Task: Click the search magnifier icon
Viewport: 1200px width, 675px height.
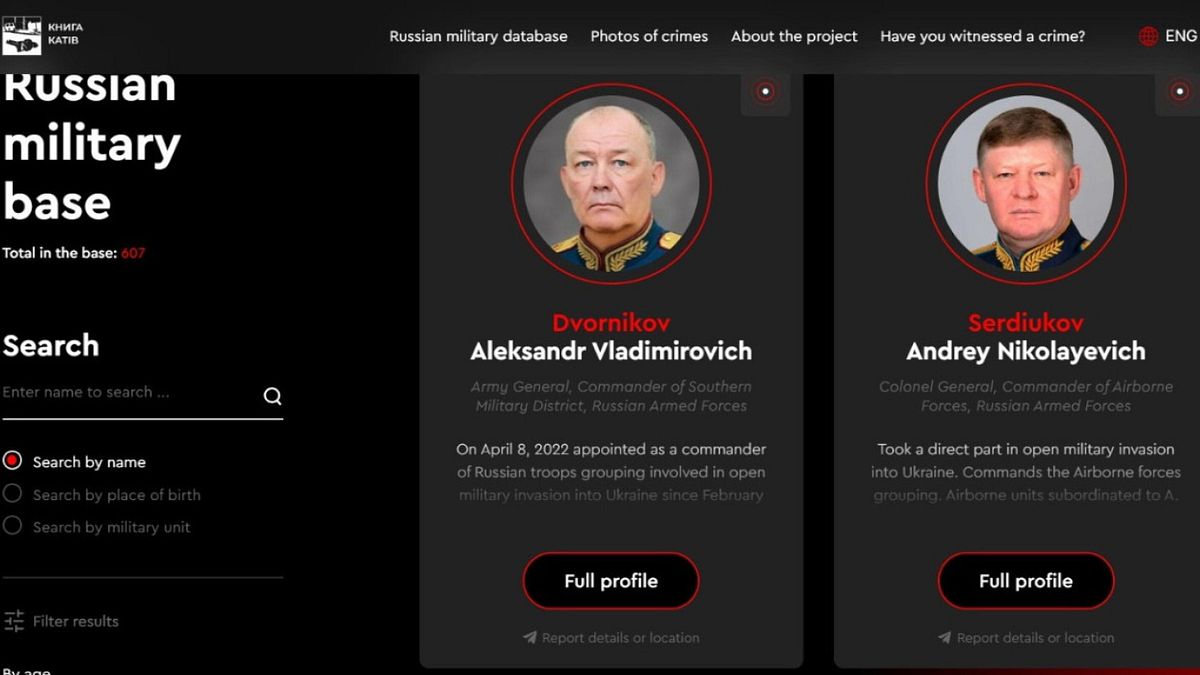Action: (272, 396)
